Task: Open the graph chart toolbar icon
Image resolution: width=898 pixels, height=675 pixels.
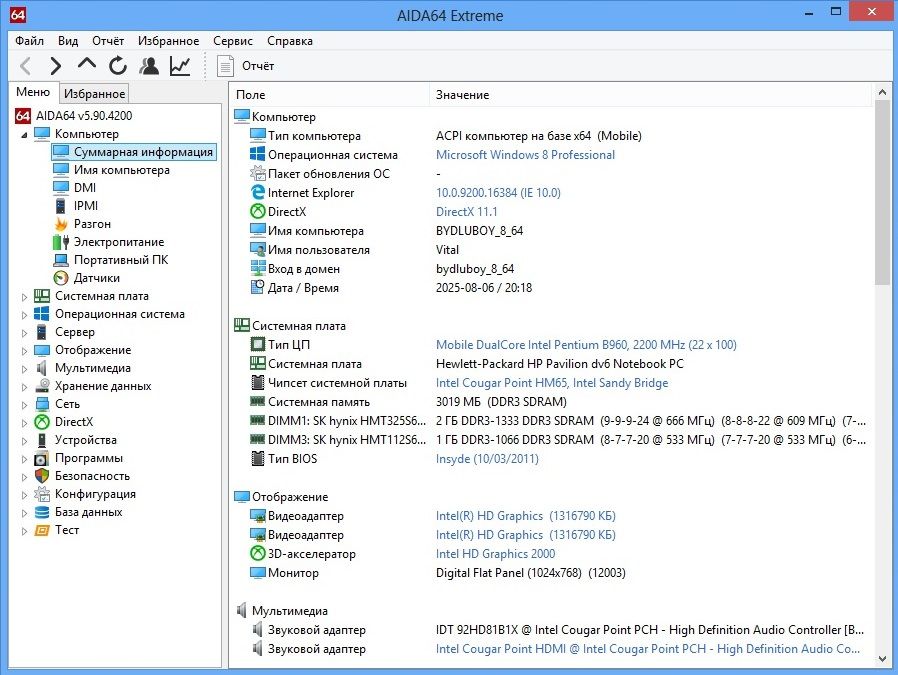Action: coord(180,66)
